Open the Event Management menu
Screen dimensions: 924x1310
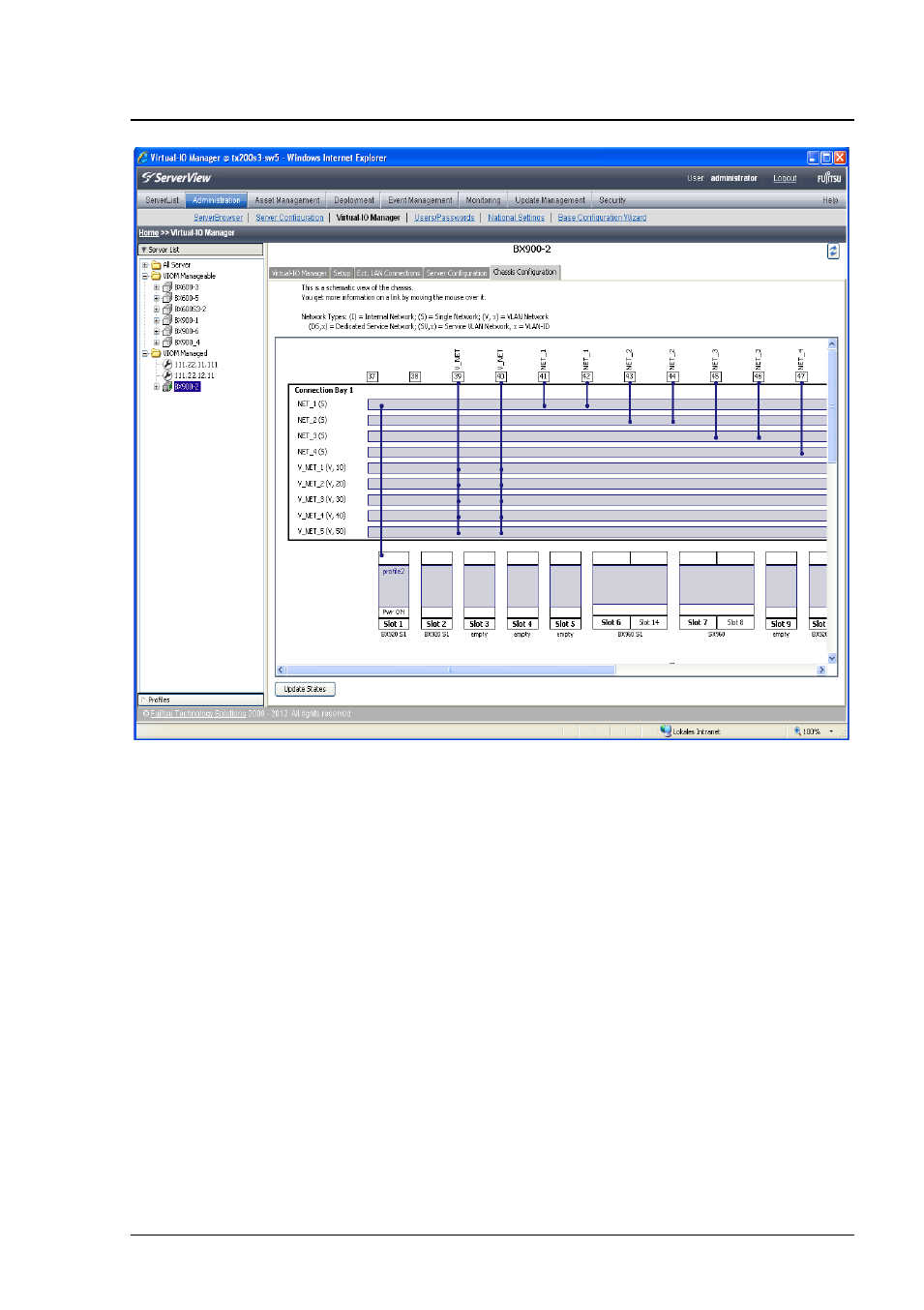pos(420,200)
